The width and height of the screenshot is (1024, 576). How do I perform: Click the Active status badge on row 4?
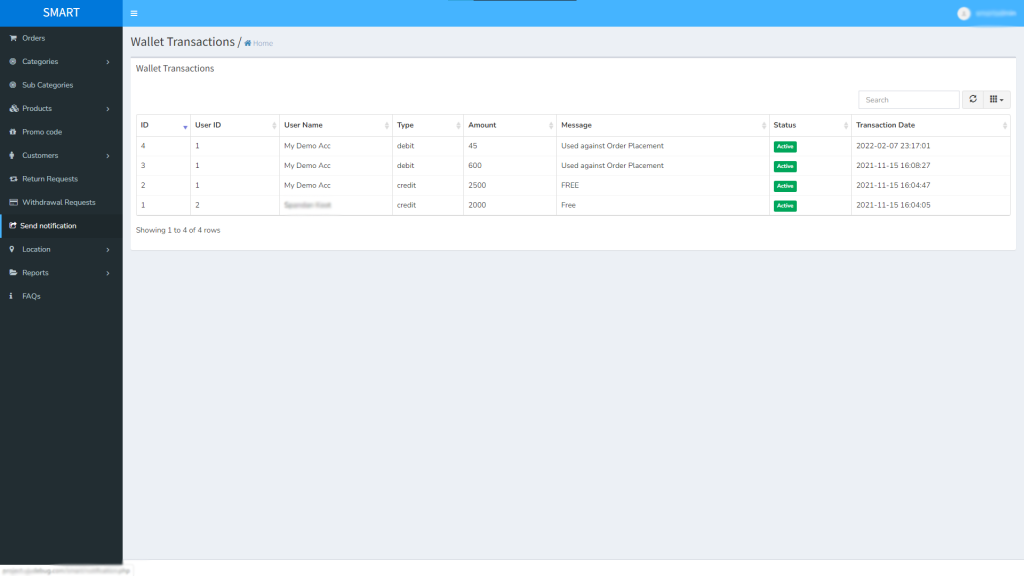(x=786, y=146)
